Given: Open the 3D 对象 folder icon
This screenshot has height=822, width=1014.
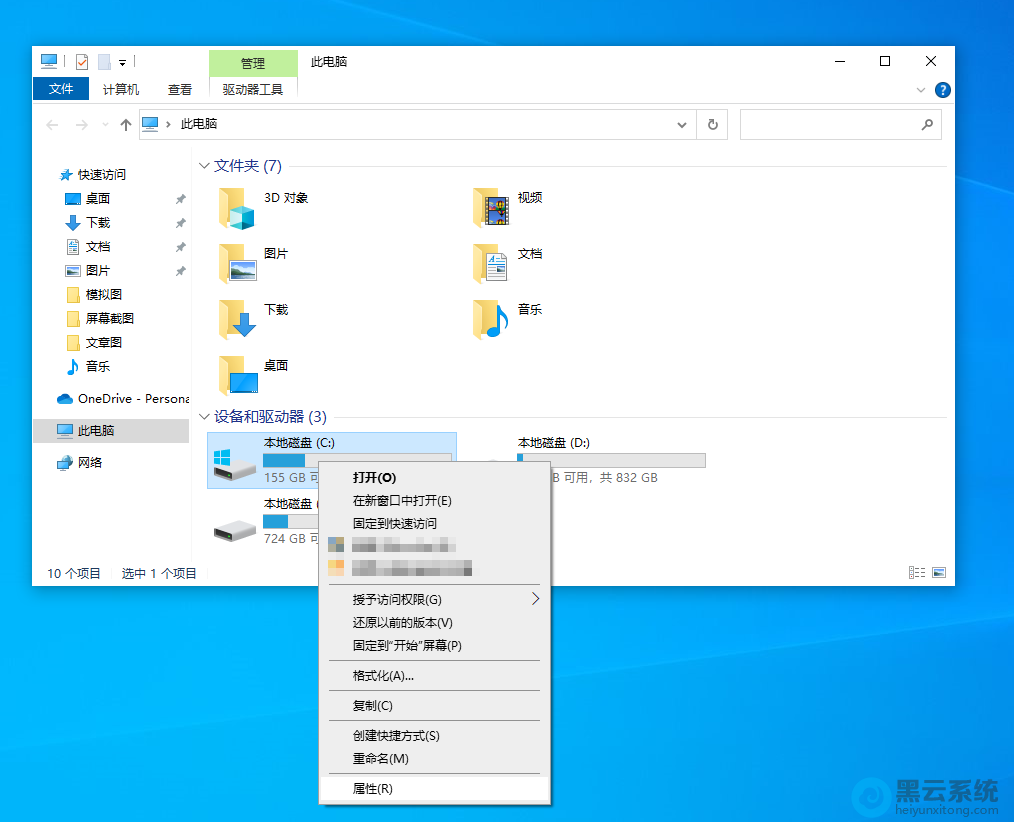Looking at the screenshot, I should [238, 208].
